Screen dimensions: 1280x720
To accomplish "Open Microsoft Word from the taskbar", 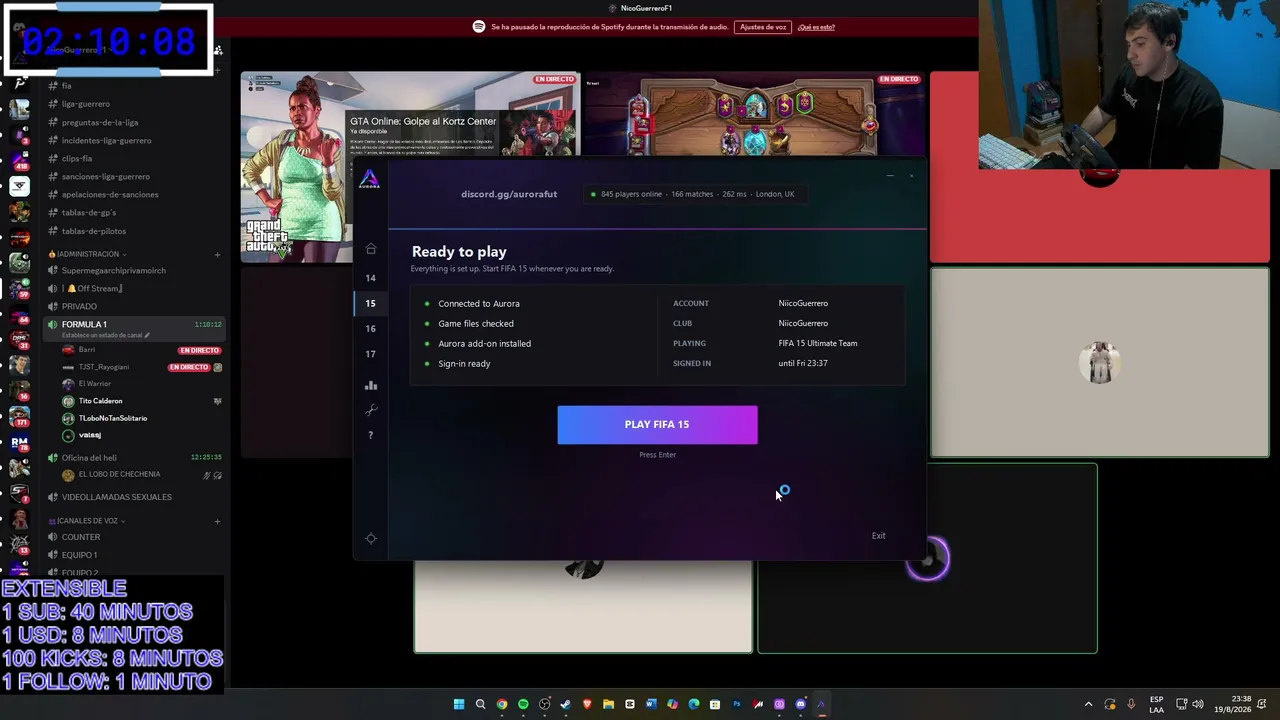I will pos(651,704).
